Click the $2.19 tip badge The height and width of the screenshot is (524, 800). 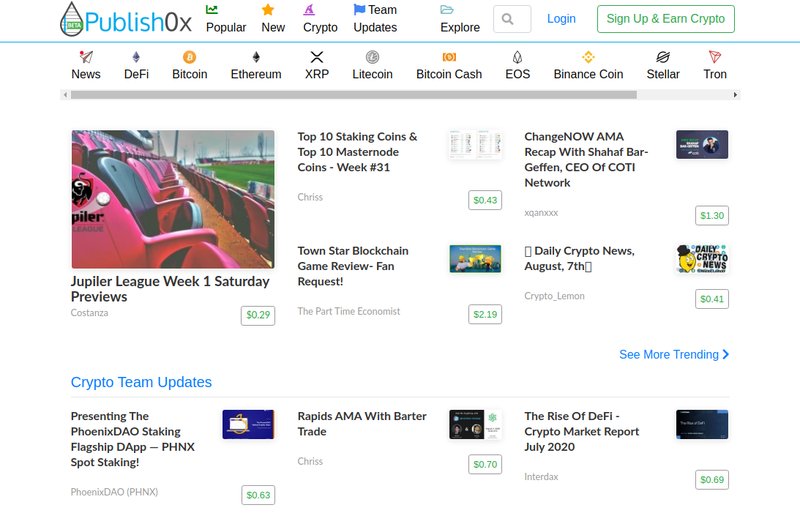485,315
